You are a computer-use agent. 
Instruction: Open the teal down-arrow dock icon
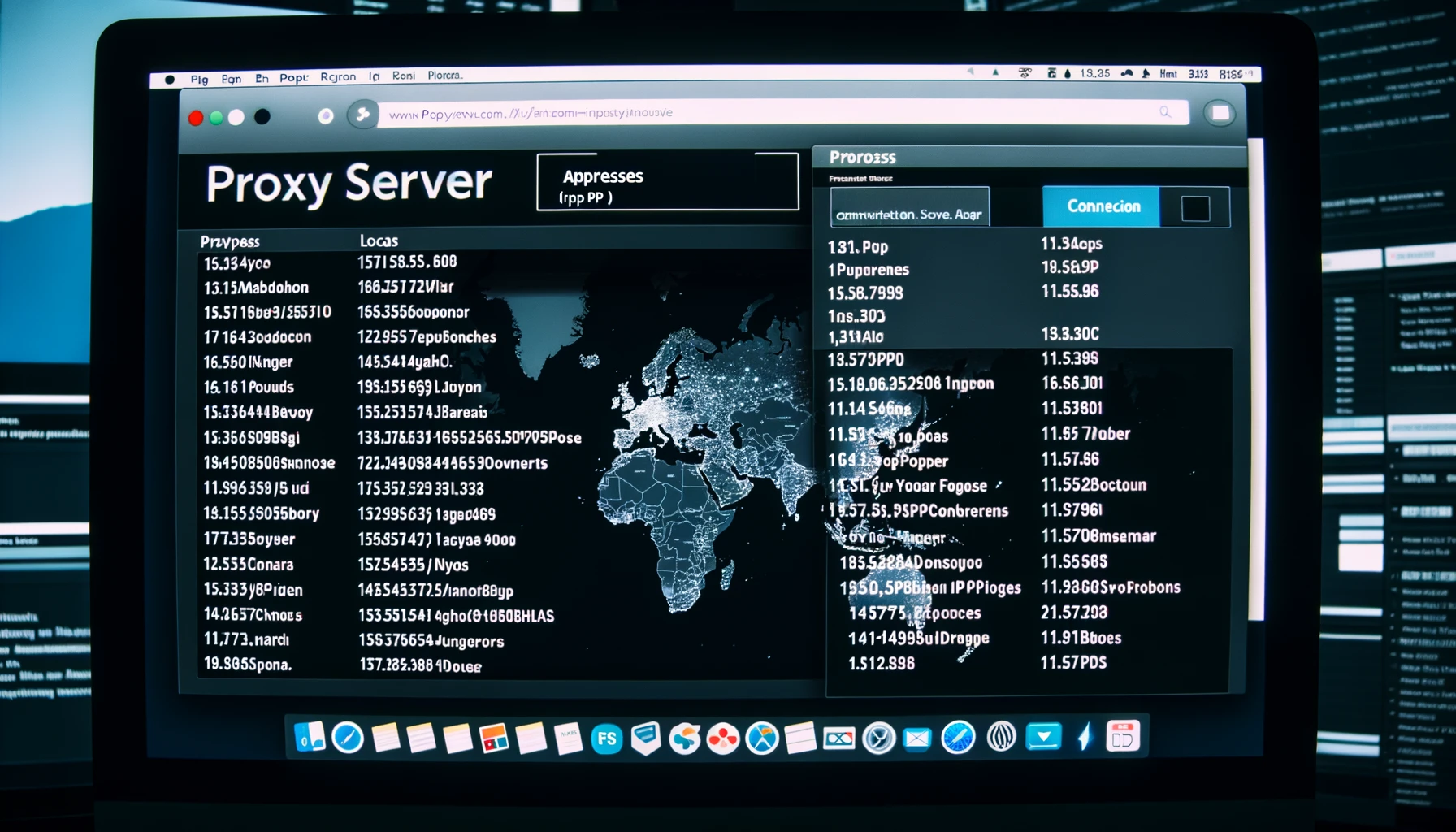[1043, 737]
